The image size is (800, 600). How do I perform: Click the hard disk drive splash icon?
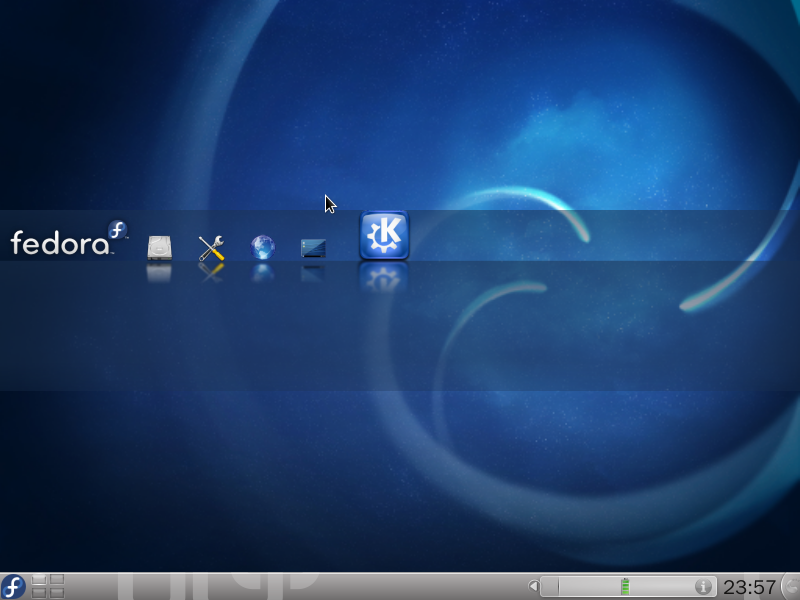pos(160,247)
